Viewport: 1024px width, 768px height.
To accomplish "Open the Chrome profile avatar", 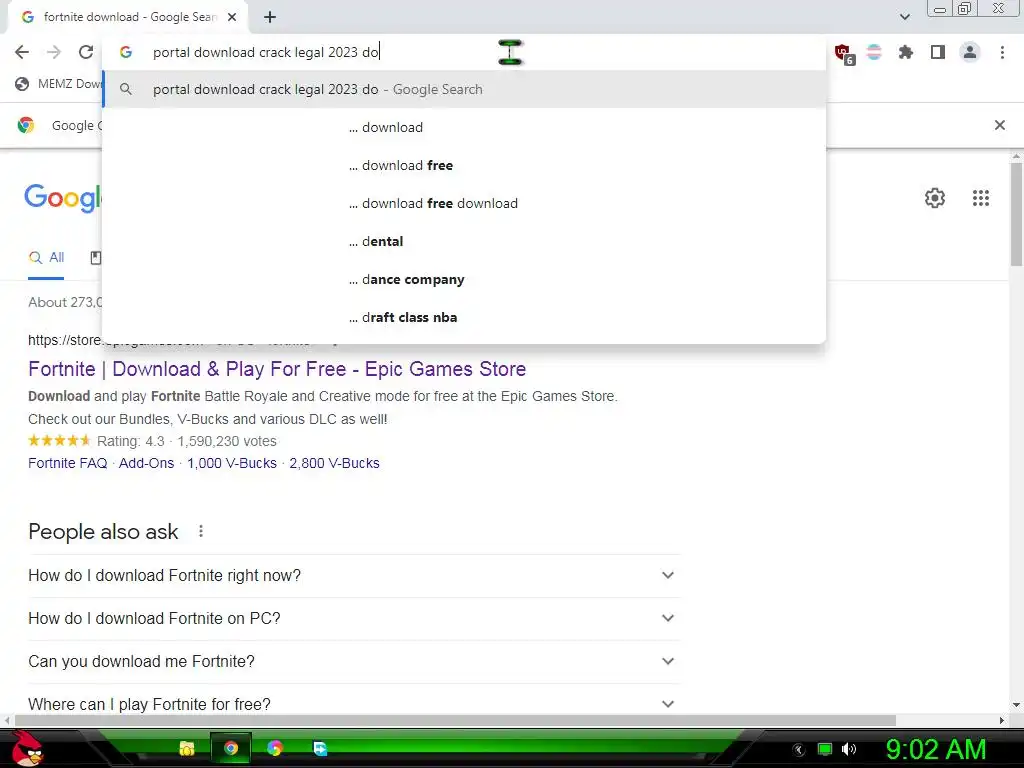I will click(x=970, y=52).
